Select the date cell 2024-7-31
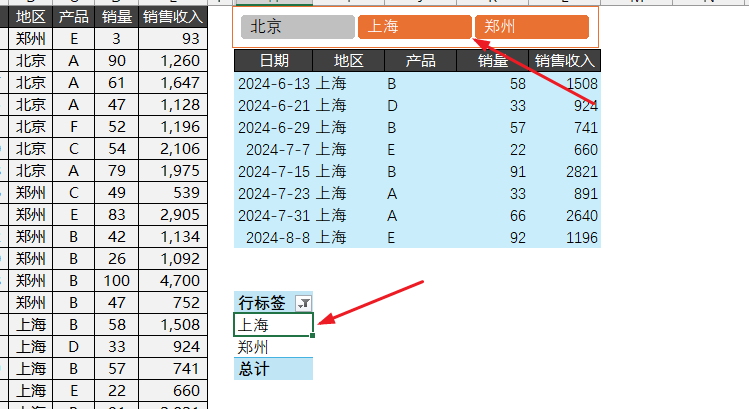Viewport: 749px width, 409px height. point(274,215)
